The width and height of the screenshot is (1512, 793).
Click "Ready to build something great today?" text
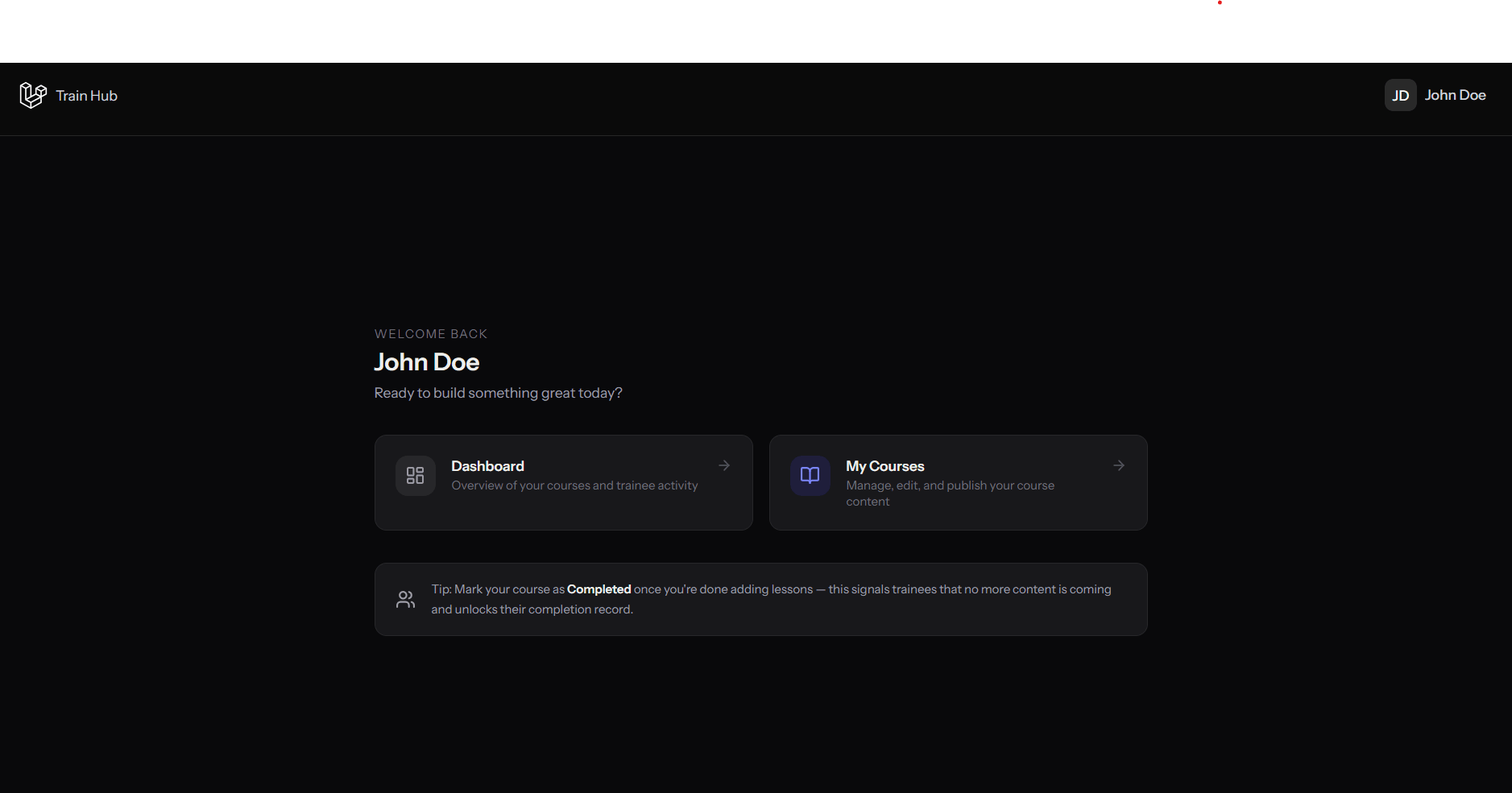click(x=498, y=393)
